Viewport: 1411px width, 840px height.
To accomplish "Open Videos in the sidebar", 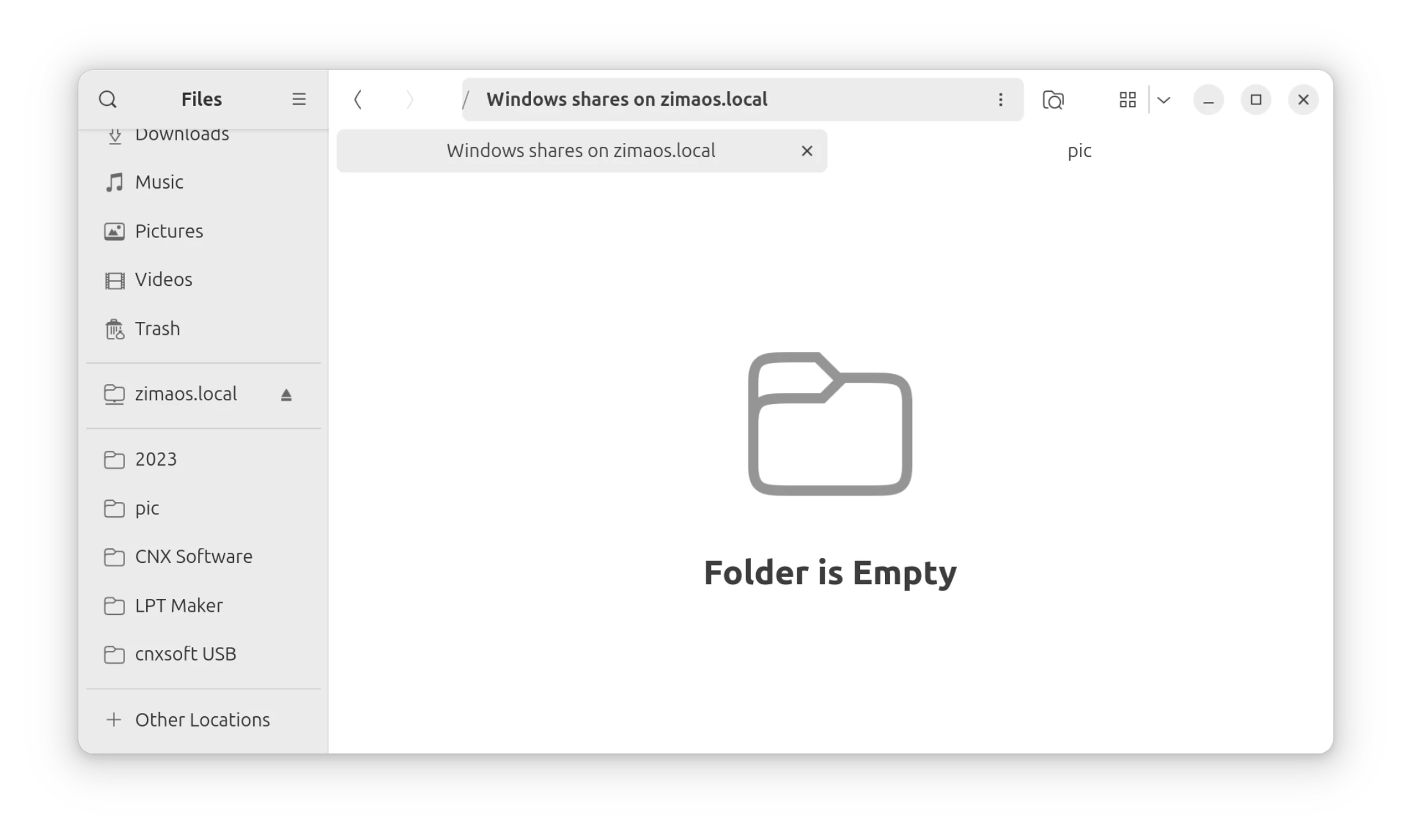I will 203,280.
